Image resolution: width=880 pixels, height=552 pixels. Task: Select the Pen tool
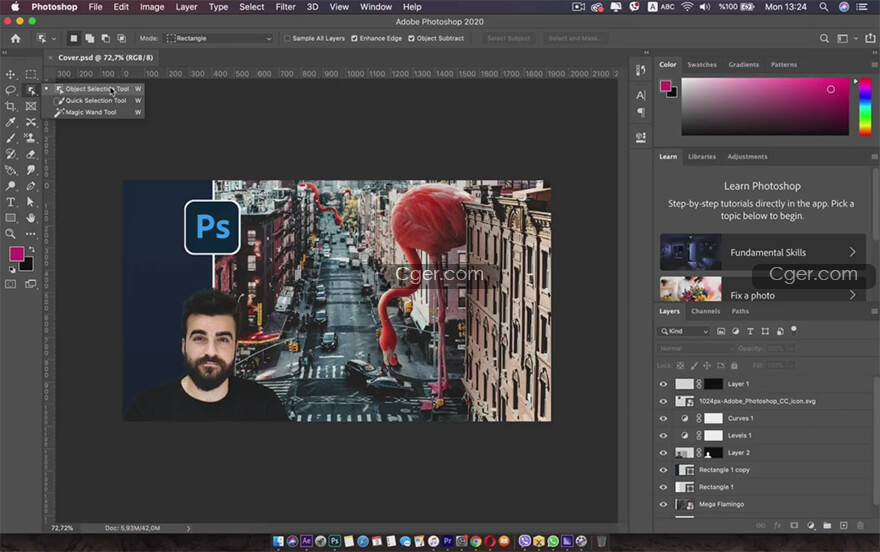(31, 186)
